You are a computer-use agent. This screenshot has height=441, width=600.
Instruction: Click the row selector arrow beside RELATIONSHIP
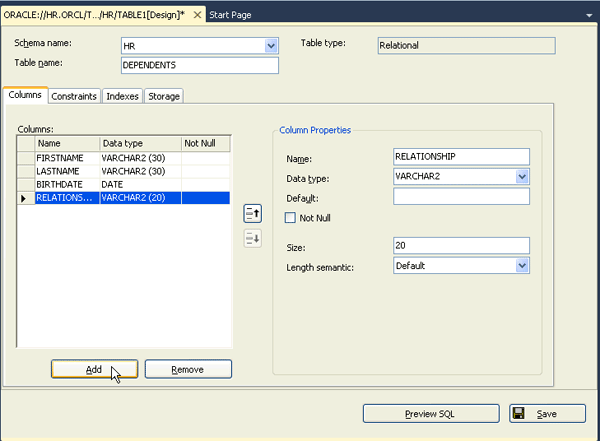point(25,198)
